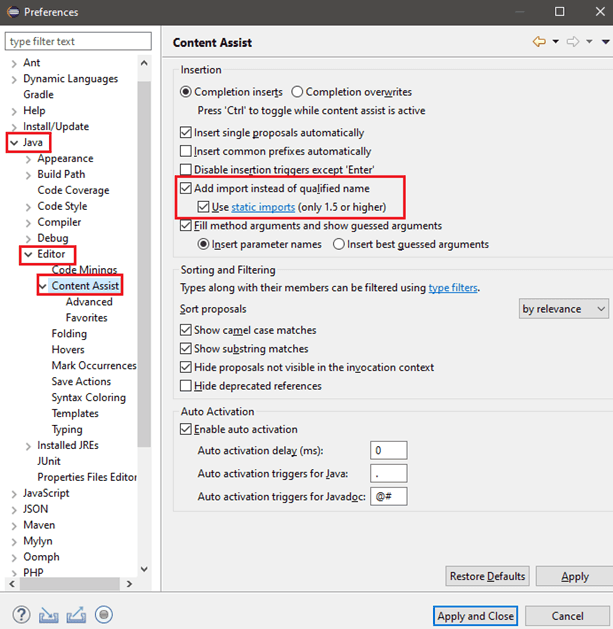Click the greyed-out Forward navigation arrow
Viewport: 613px width, 629px height.
click(x=573, y=42)
